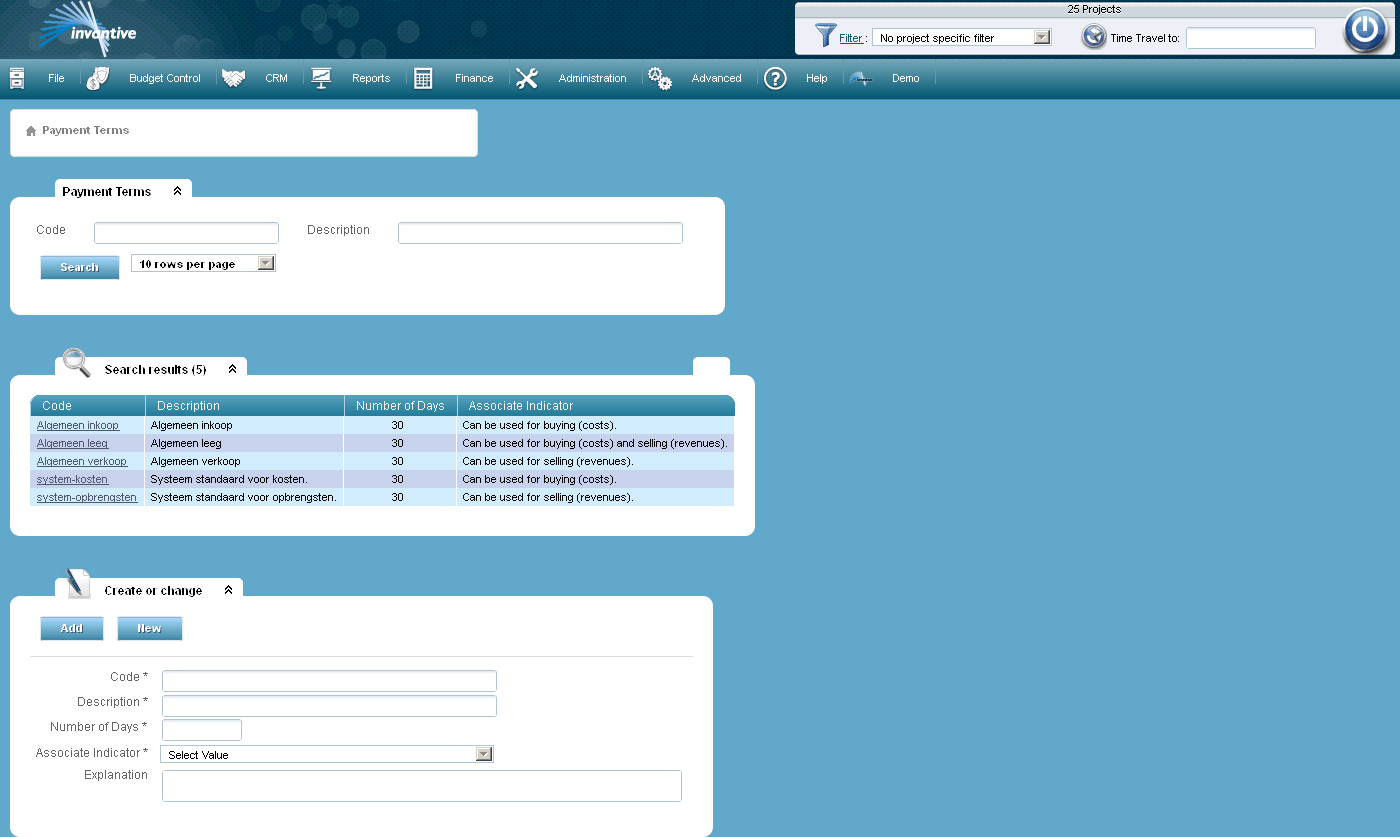This screenshot has width=1400, height=837.
Task: Open the Finance menu
Action: click(x=474, y=78)
